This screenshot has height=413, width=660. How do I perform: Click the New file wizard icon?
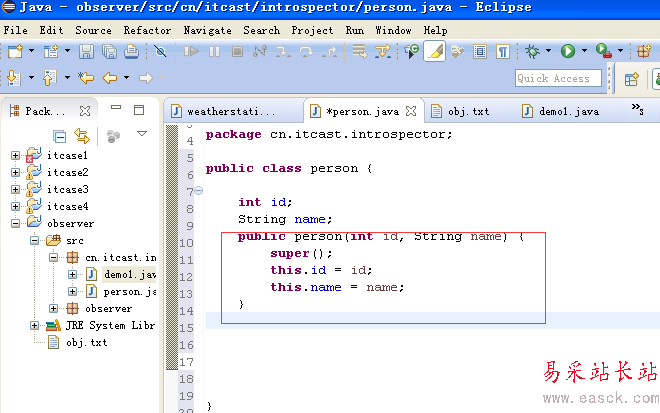pyautogui.click(x=15, y=51)
